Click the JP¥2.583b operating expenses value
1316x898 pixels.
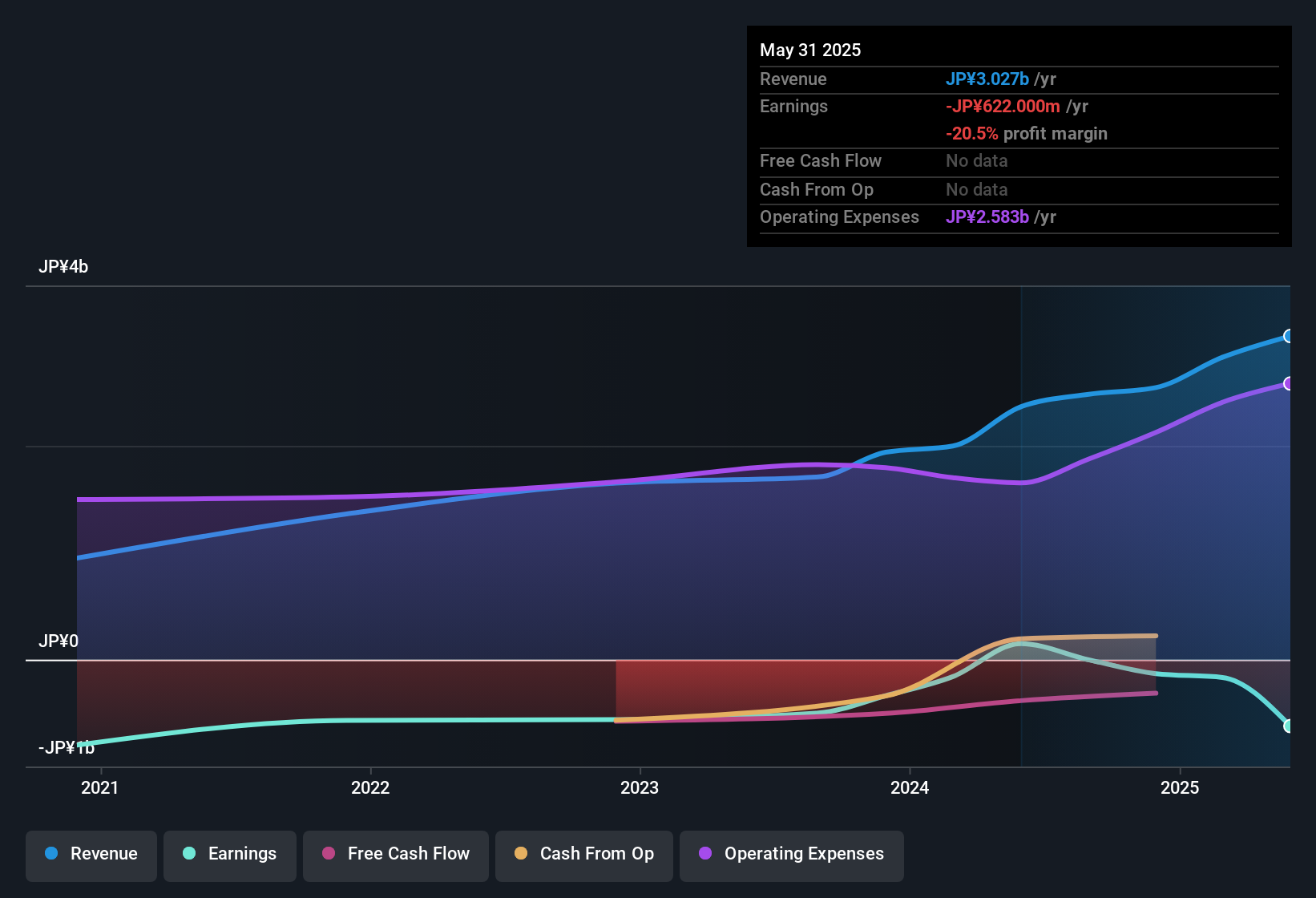987,216
